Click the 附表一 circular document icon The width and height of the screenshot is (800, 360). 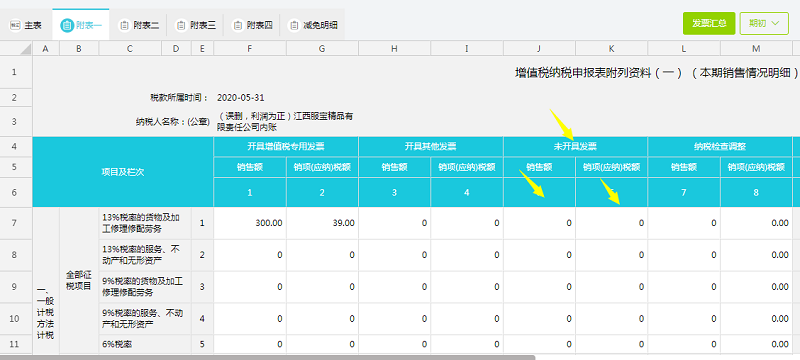tap(67, 25)
